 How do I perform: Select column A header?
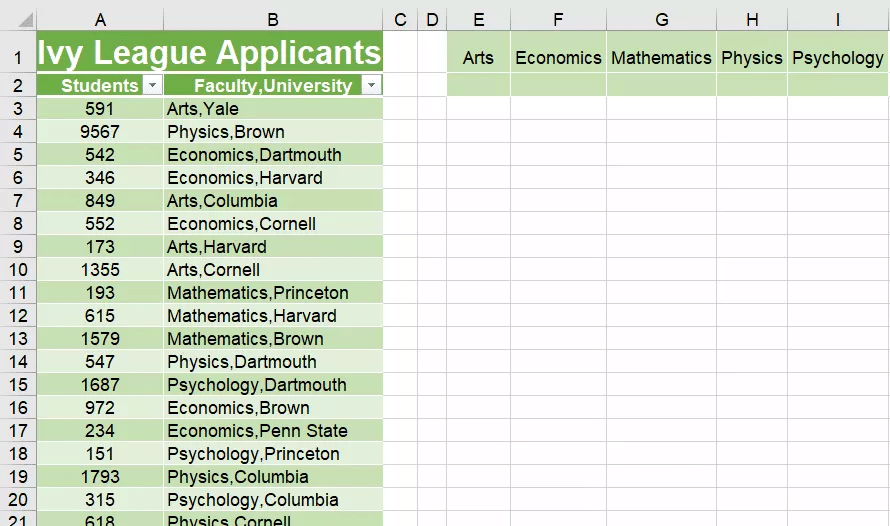[100, 20]
